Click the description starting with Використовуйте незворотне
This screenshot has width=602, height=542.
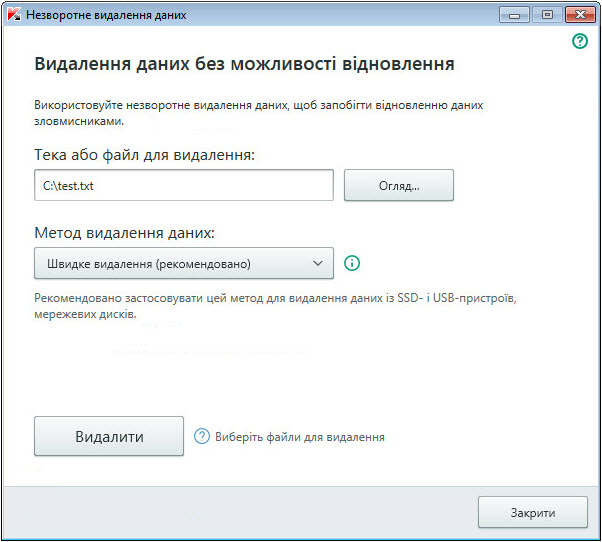tap(258, 113)
